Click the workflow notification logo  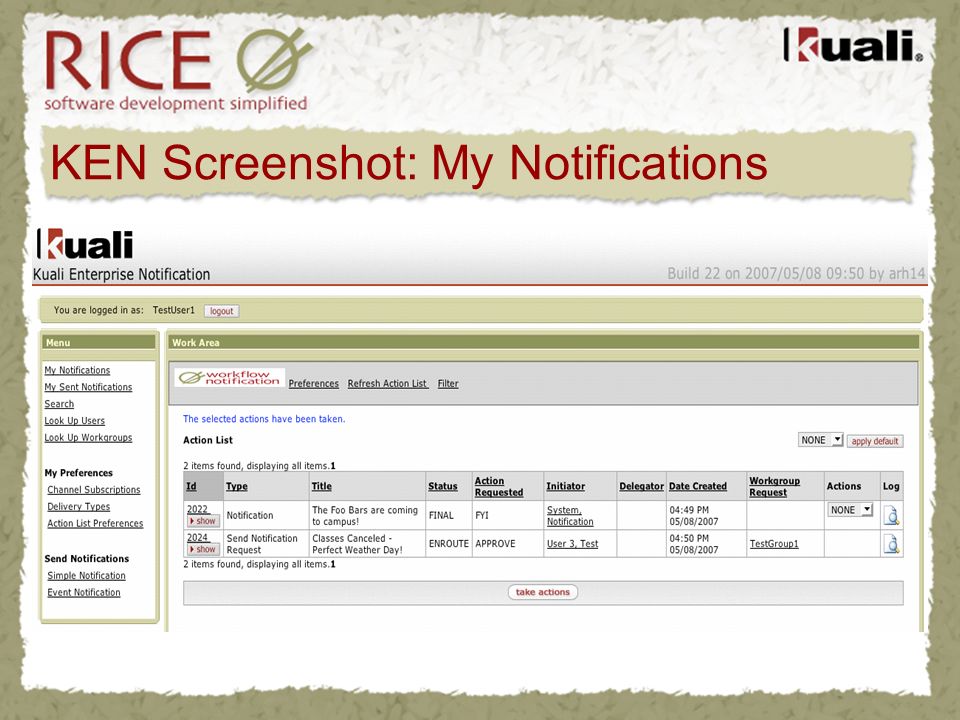[230, 377]
